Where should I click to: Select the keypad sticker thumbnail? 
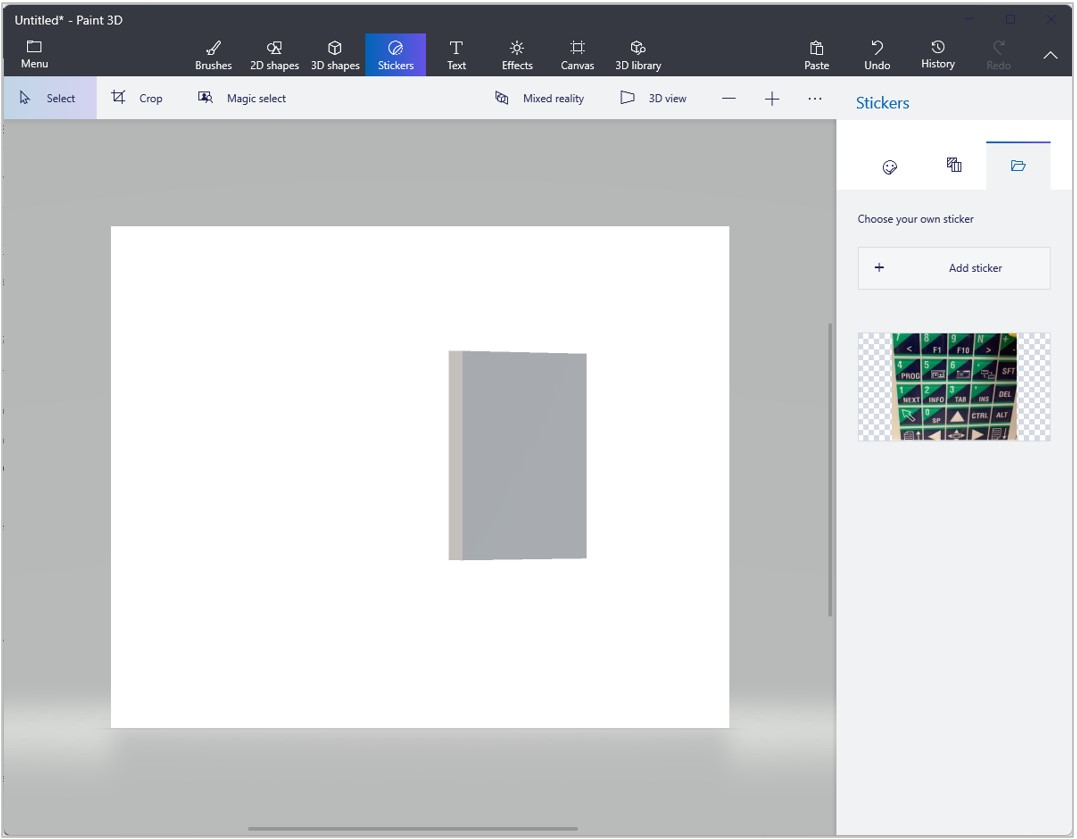coord(953,386)
